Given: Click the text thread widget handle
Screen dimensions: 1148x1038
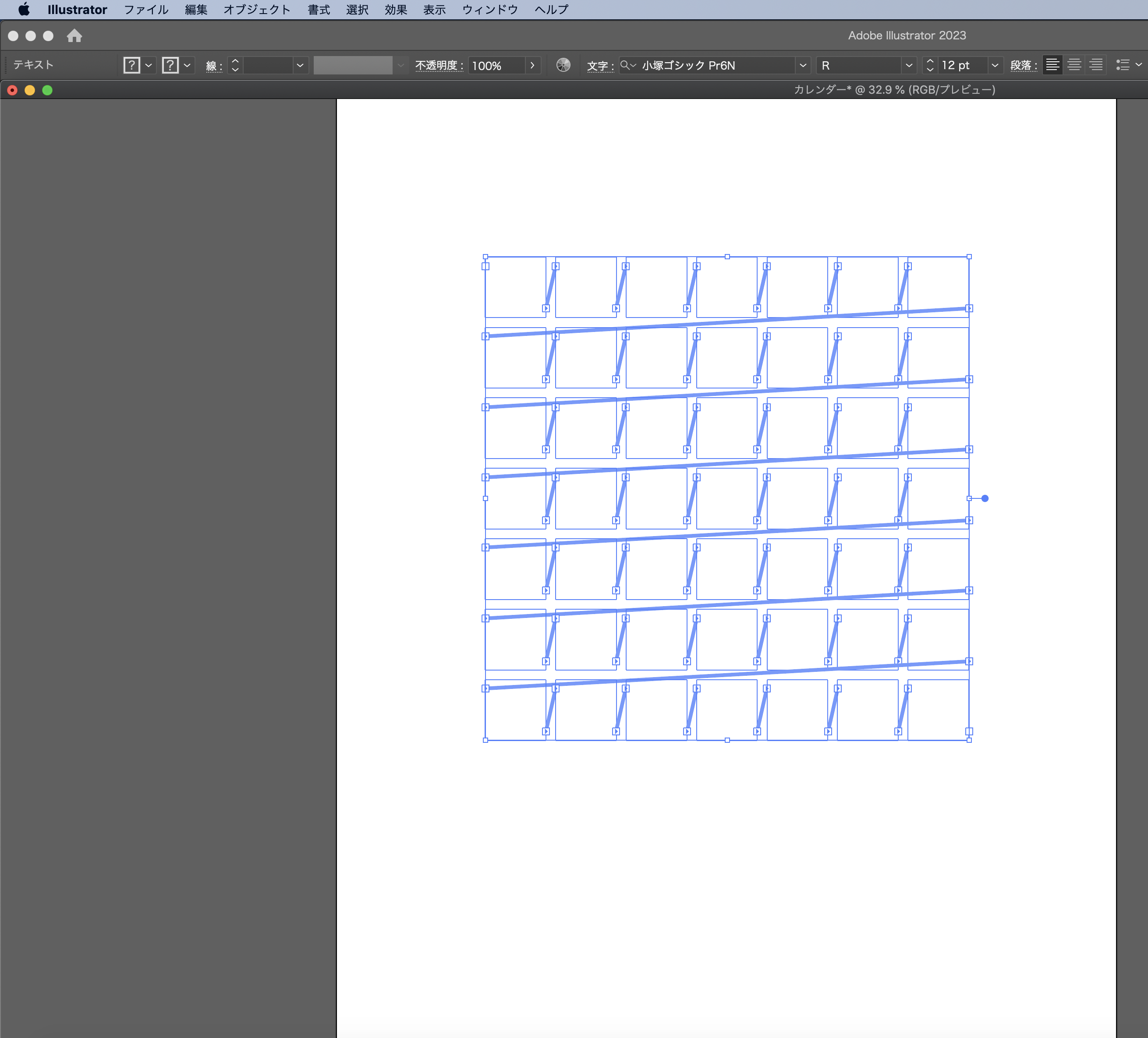Looking at the screenshot, I should click(x=985, y=498).
